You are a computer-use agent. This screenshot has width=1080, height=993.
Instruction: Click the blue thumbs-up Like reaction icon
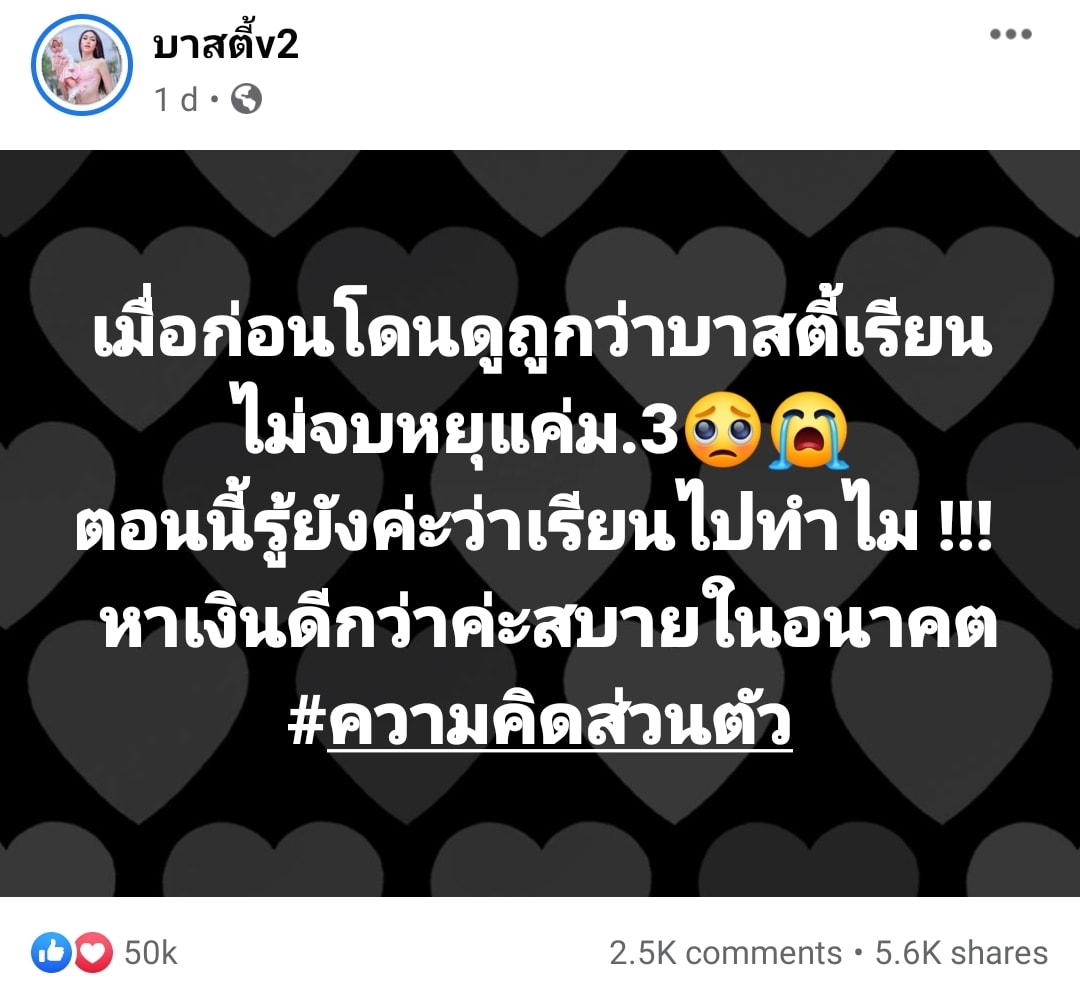(x=51, y=952)
